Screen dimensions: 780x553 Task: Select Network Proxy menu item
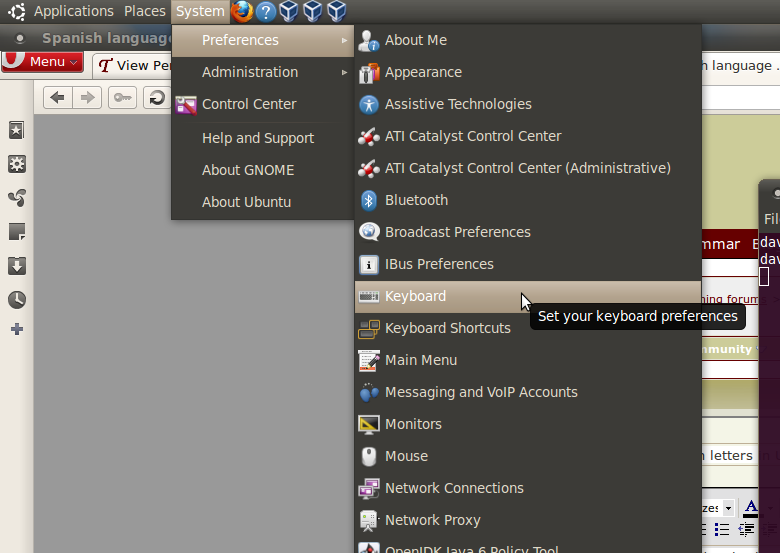(432, 520)
